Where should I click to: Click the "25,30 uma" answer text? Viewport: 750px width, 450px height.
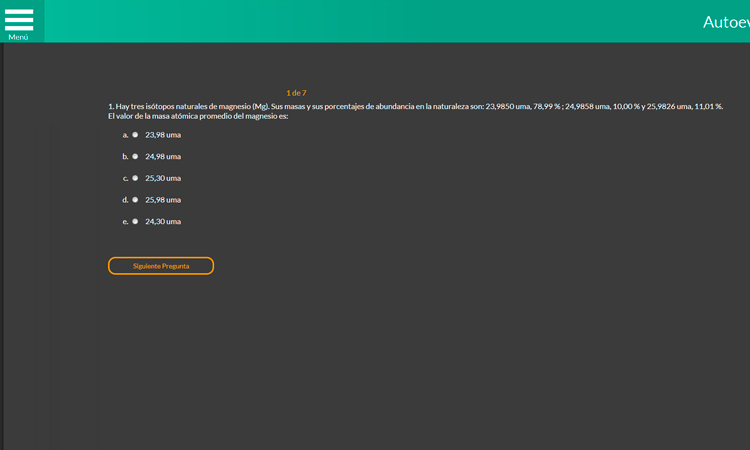(163, 178)
